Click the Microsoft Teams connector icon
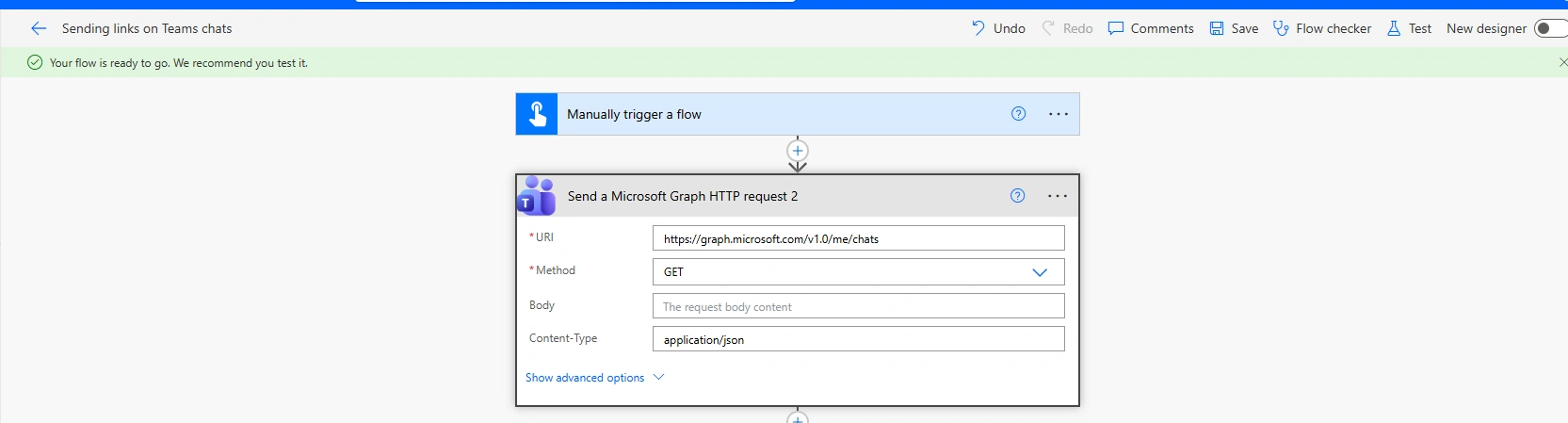1568x423 pixels. pyautogui.click(x=537, y=196)
